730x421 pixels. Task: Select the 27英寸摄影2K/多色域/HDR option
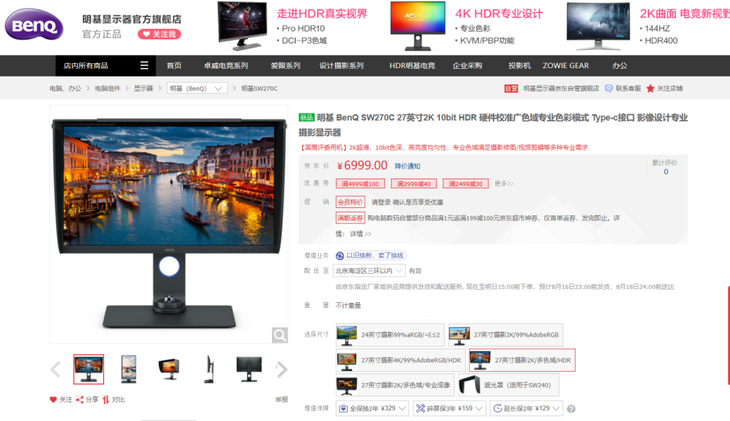click(522, 360)
